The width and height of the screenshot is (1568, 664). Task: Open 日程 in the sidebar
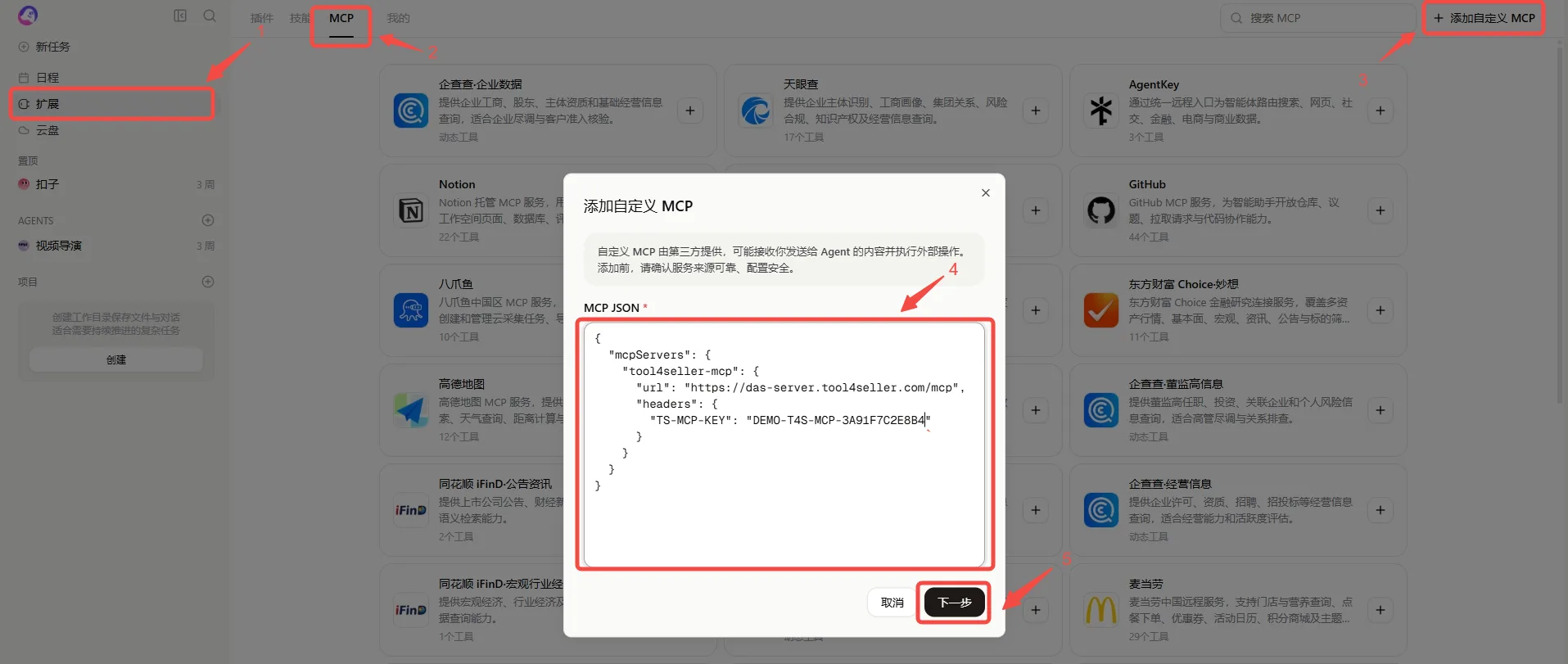(x=115, y=78)
